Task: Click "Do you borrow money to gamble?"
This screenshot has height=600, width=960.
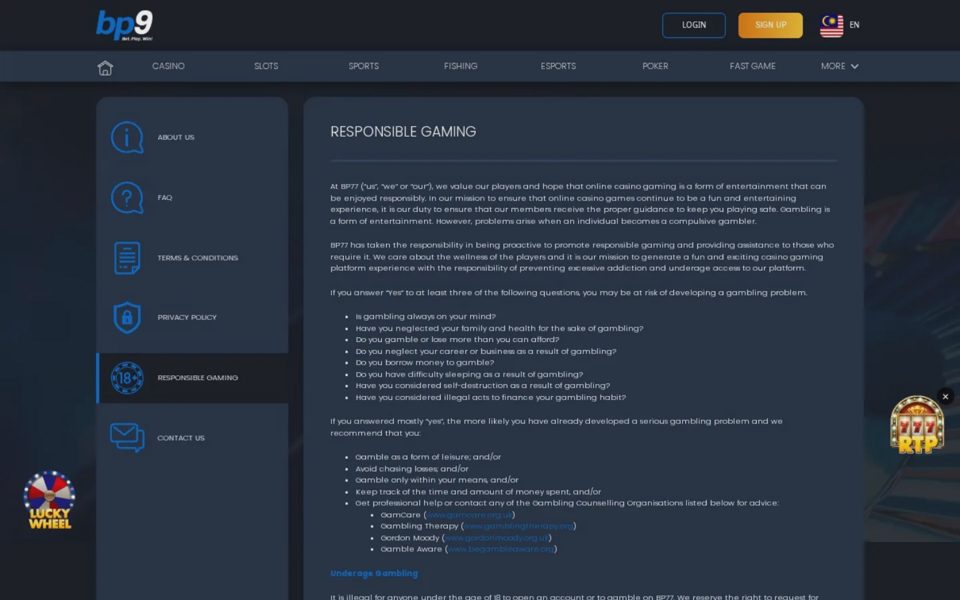Action: point(424,362)
